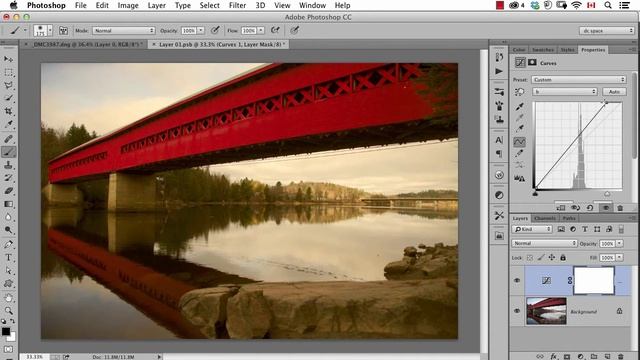Select the Gradient tool
The width and height of the screenshot is (640, 360).
[x=8, y=204]
